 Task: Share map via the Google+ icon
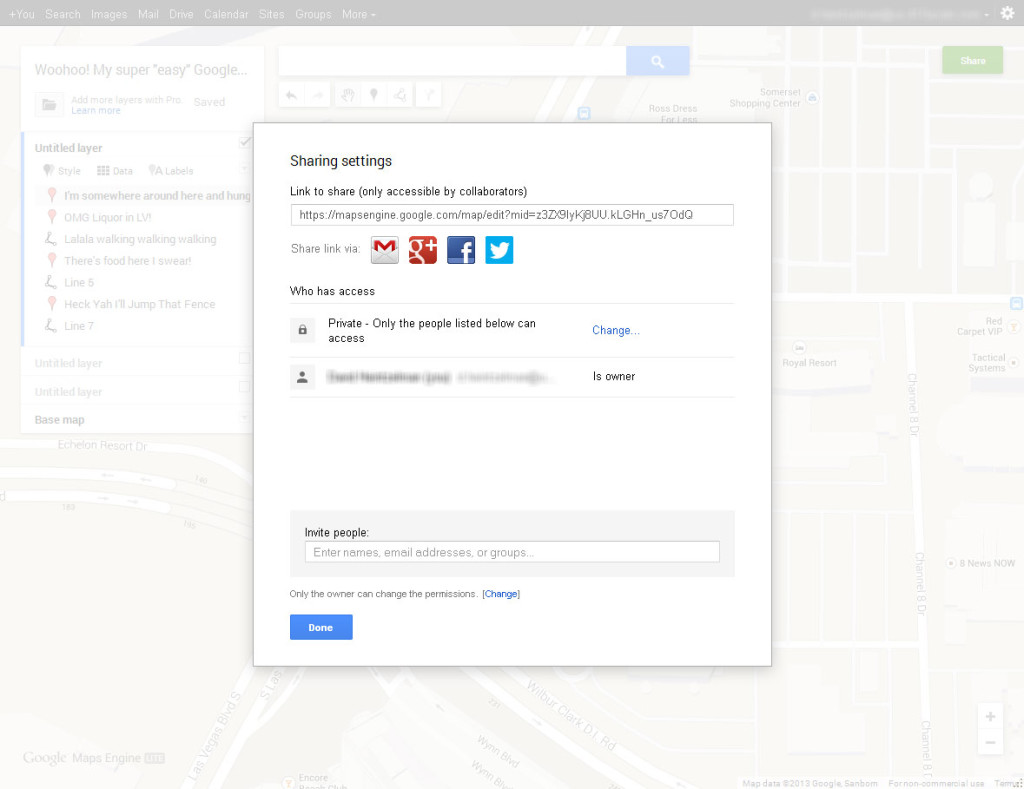[x=422, y=250]
